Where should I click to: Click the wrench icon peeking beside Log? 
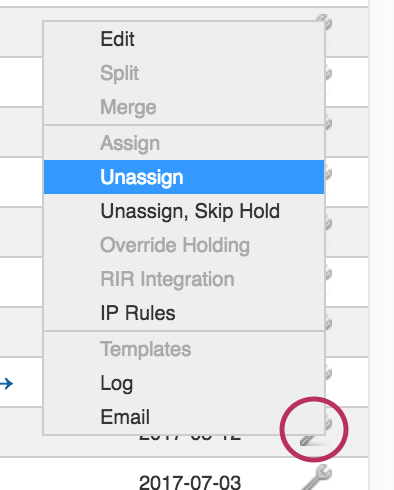[x=328, y=374]
